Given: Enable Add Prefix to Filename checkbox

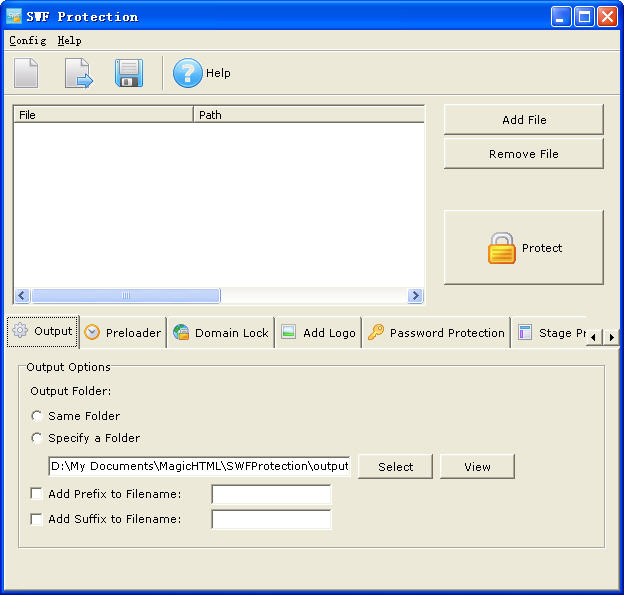Looking at the screenshot, I should click(36, 494).
